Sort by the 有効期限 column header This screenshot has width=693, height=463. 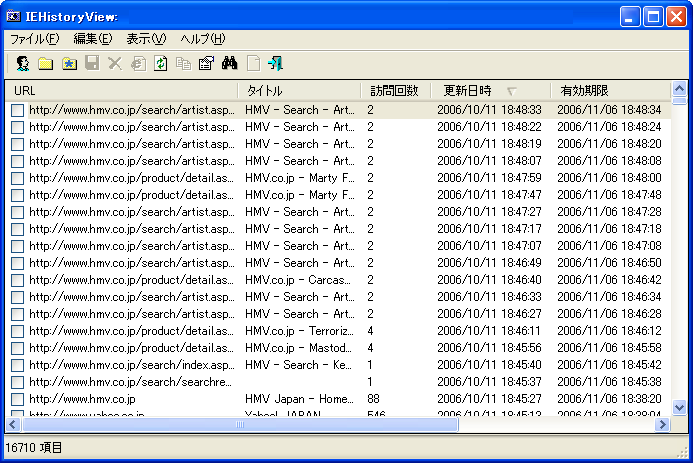pos(611,91)
